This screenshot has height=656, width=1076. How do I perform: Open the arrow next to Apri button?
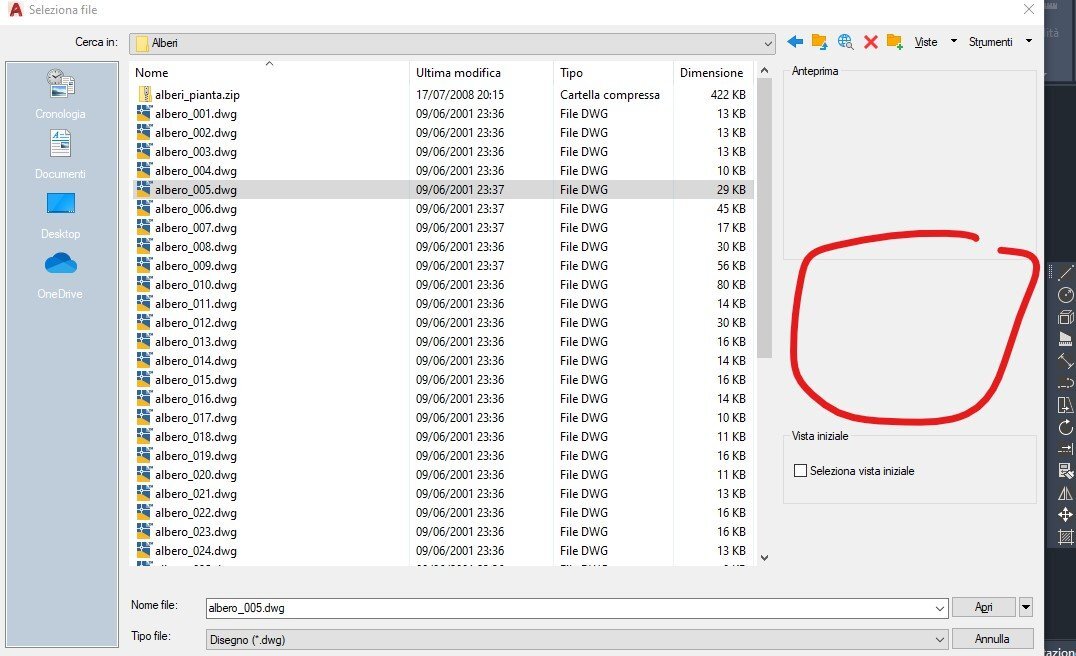(x=1026, y=607)
